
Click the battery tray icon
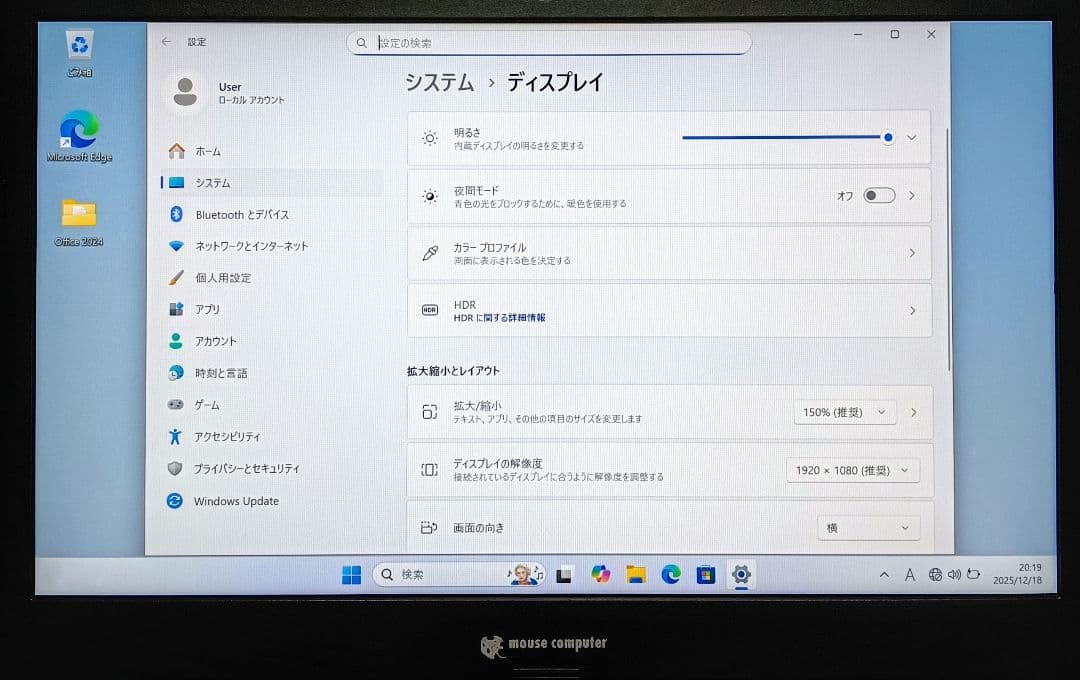[973, 574]
